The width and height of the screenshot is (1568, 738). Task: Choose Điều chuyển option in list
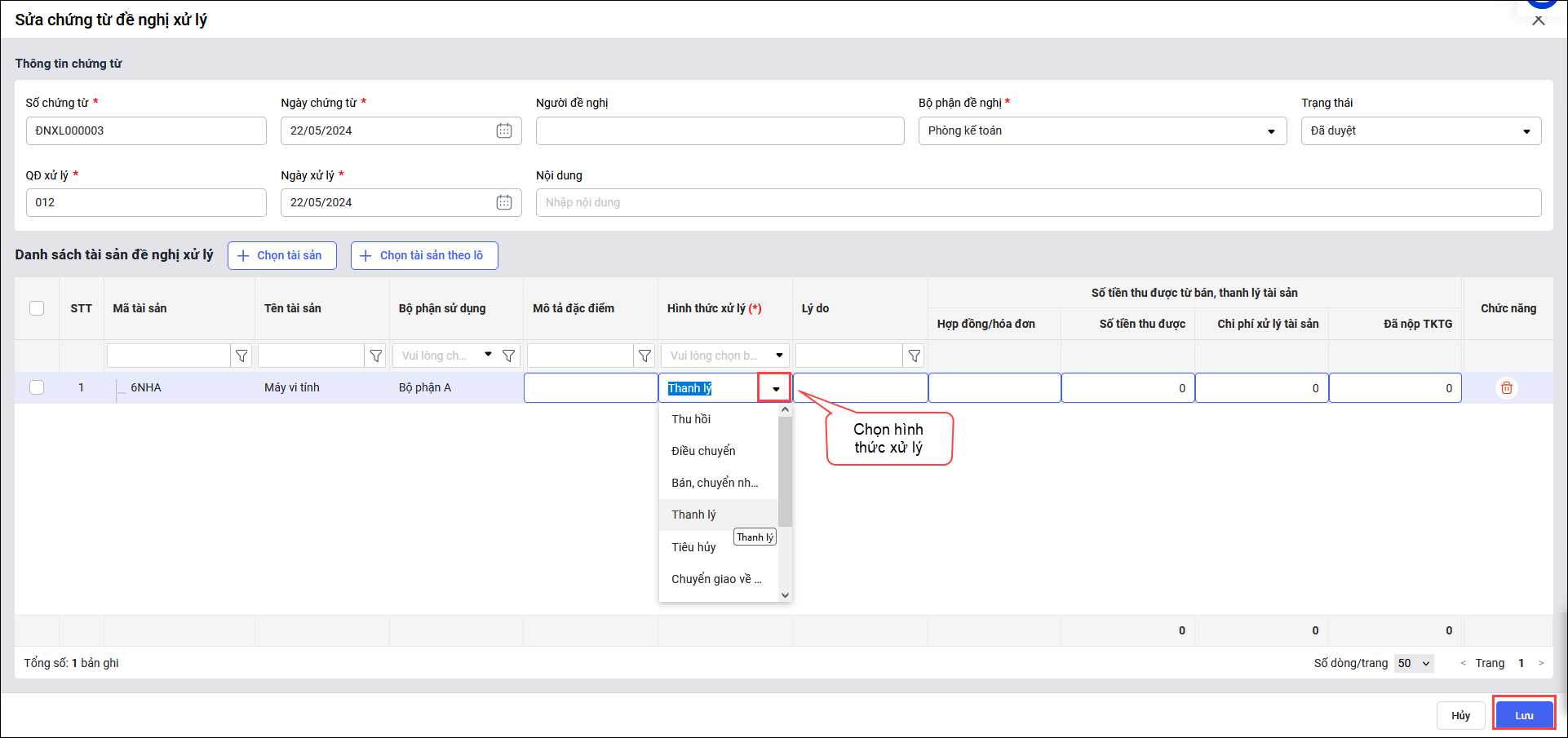[703, 451]
